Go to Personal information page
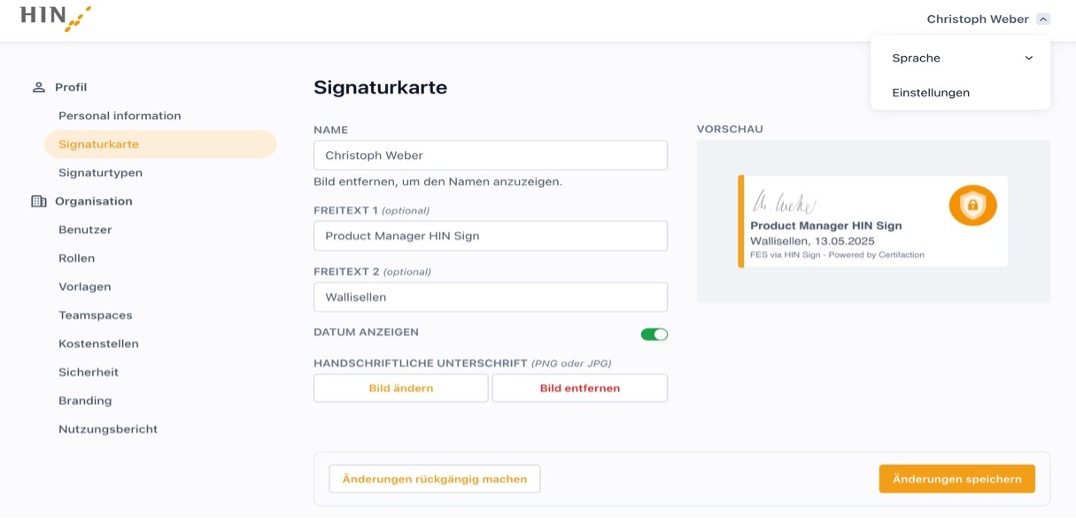 point(119,116)
